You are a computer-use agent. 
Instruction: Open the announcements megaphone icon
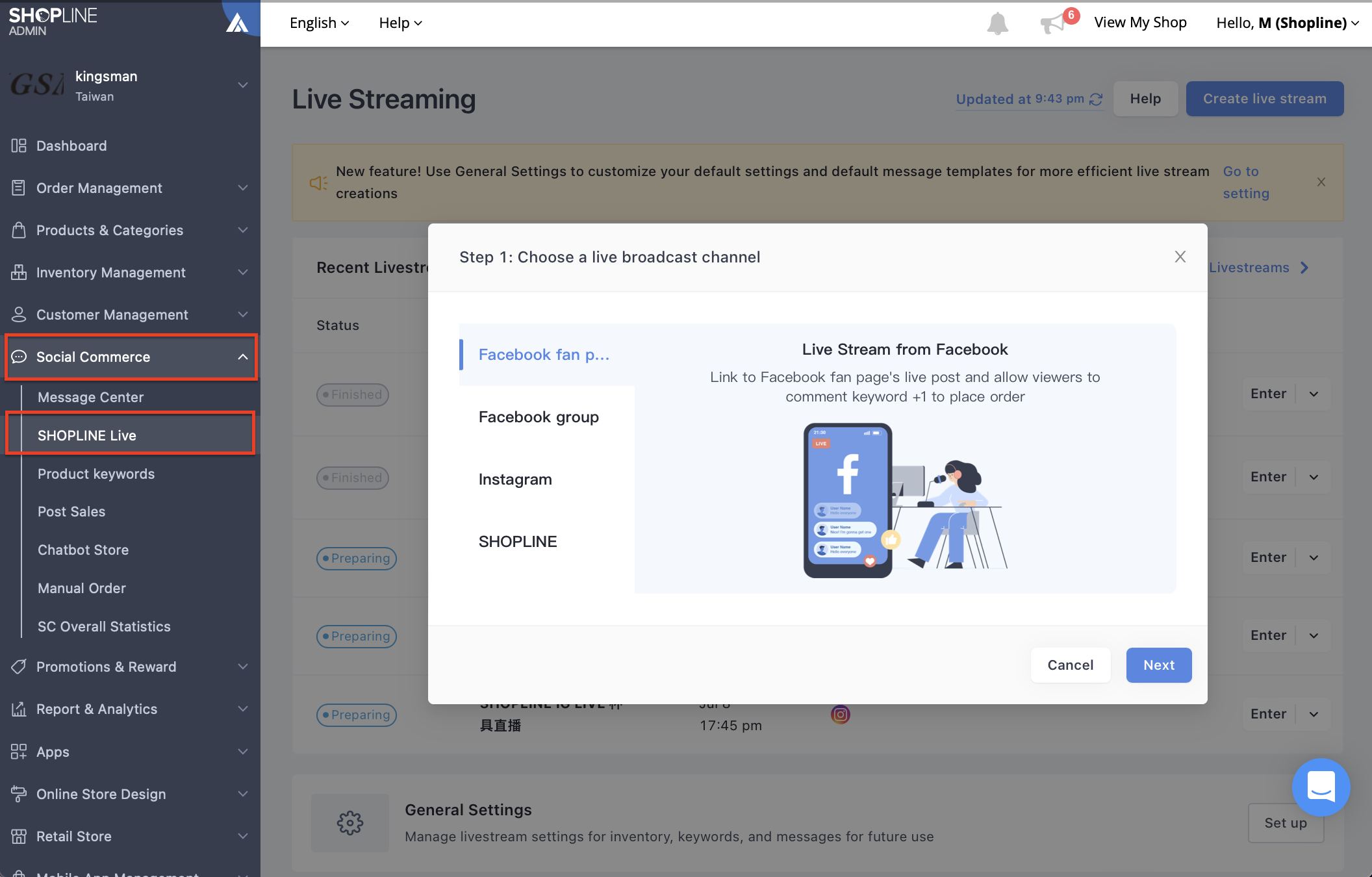(1054, 24)
